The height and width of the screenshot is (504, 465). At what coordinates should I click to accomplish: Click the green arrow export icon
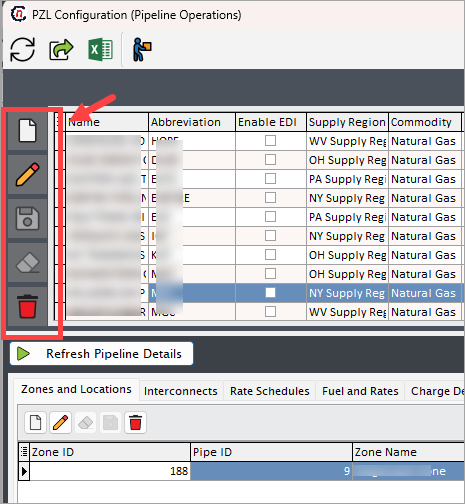(61, 50)
